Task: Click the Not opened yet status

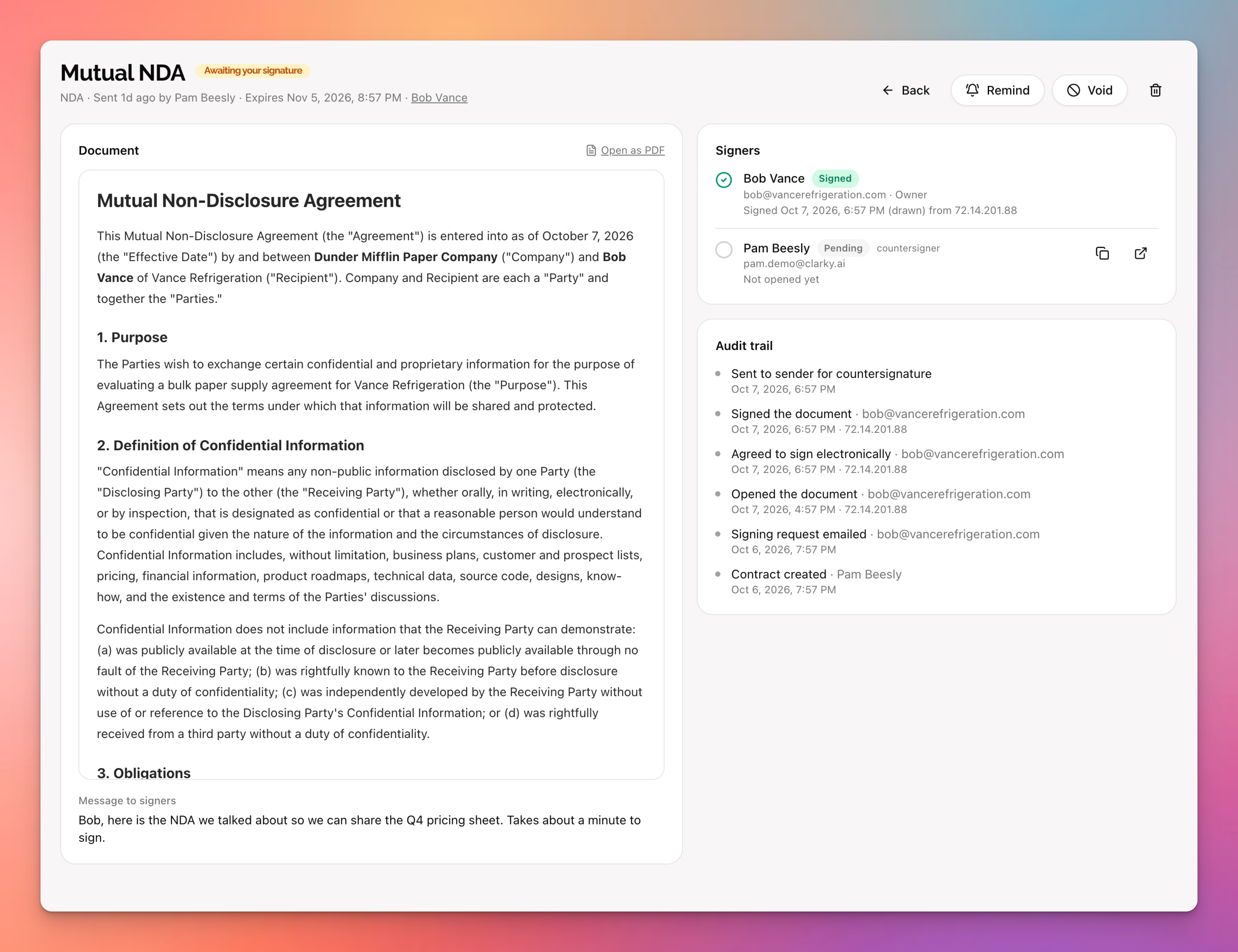Action: (x=781, y=279)
